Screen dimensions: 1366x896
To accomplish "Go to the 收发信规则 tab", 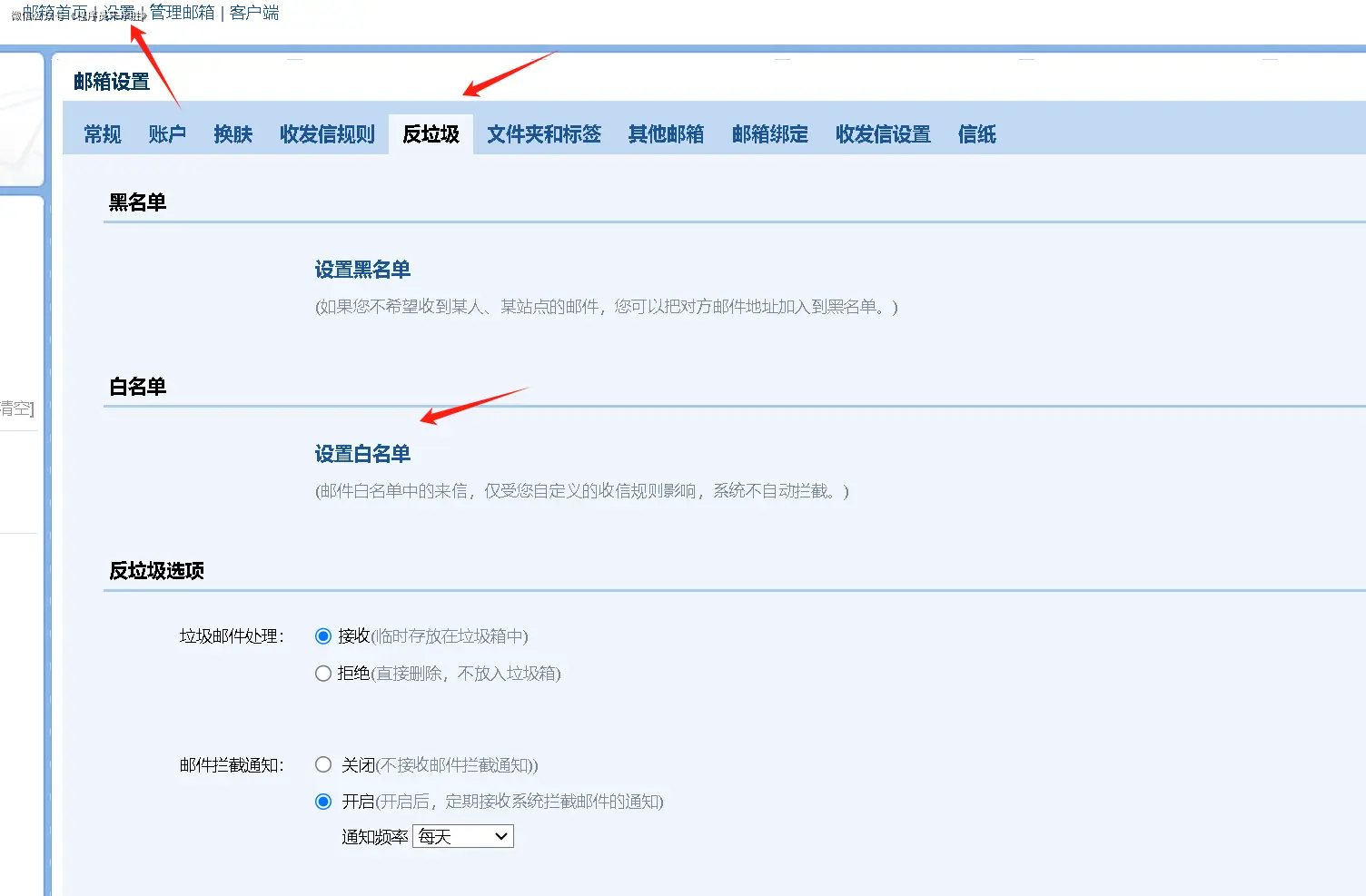I will pos(327,134).
